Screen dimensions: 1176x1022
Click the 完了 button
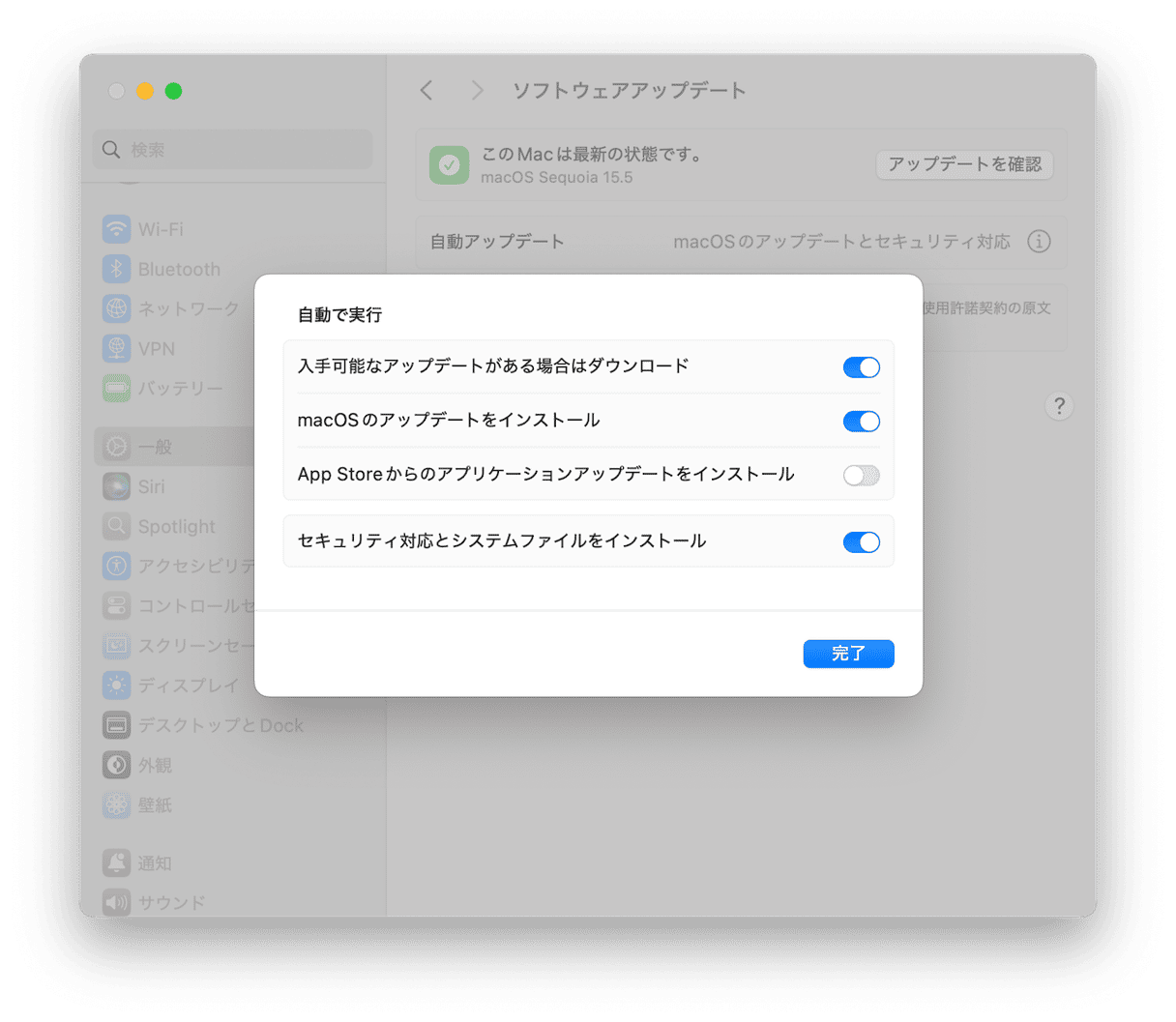848,654
